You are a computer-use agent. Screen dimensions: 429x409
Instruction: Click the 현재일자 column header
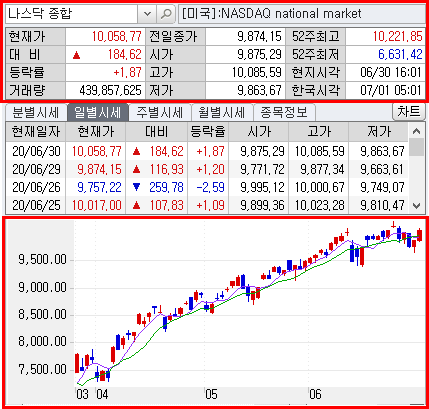coord(36,132)
